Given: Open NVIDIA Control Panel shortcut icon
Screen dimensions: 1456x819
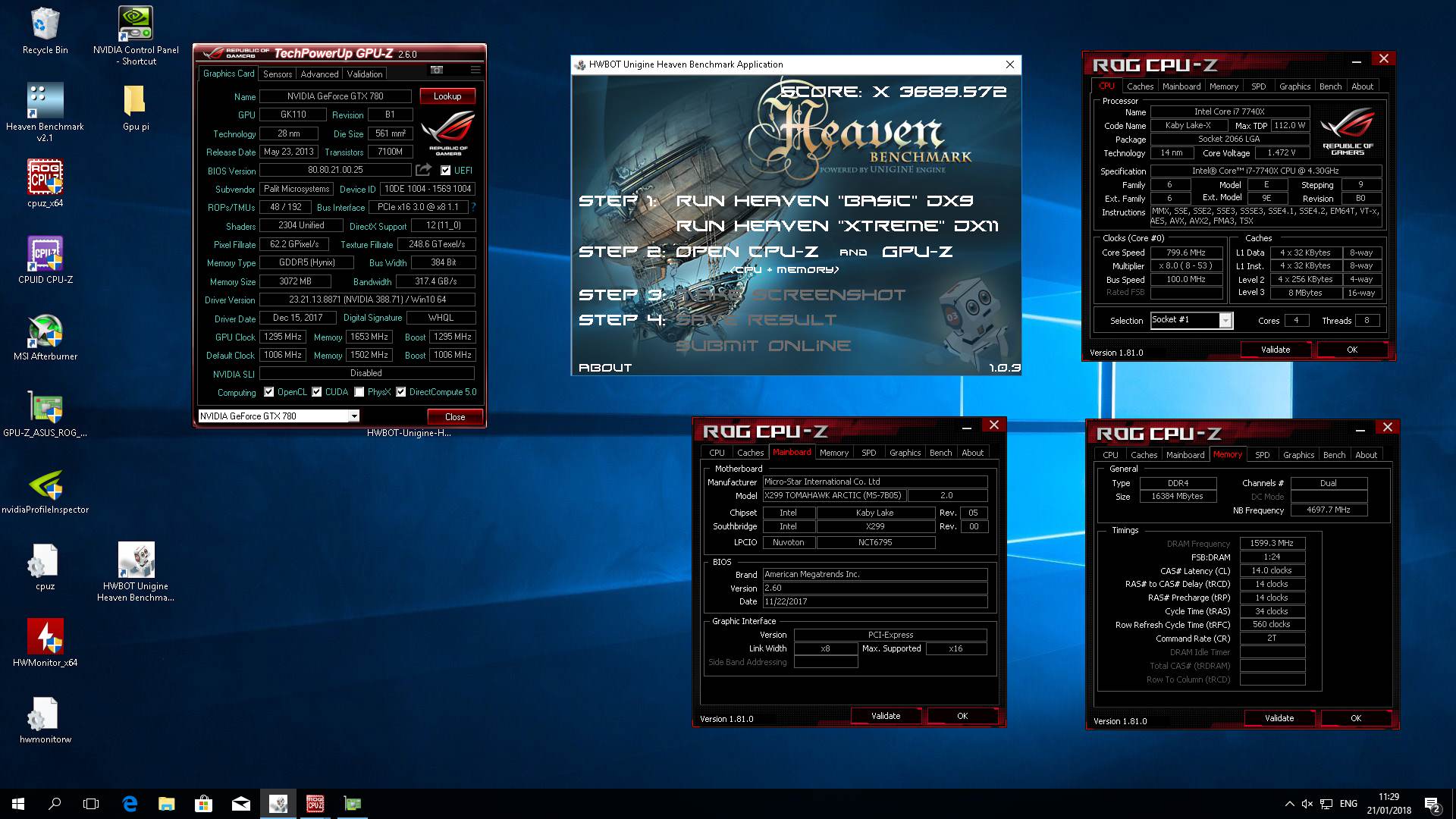Looking at the screenshot, I should [x=136, y=36].
